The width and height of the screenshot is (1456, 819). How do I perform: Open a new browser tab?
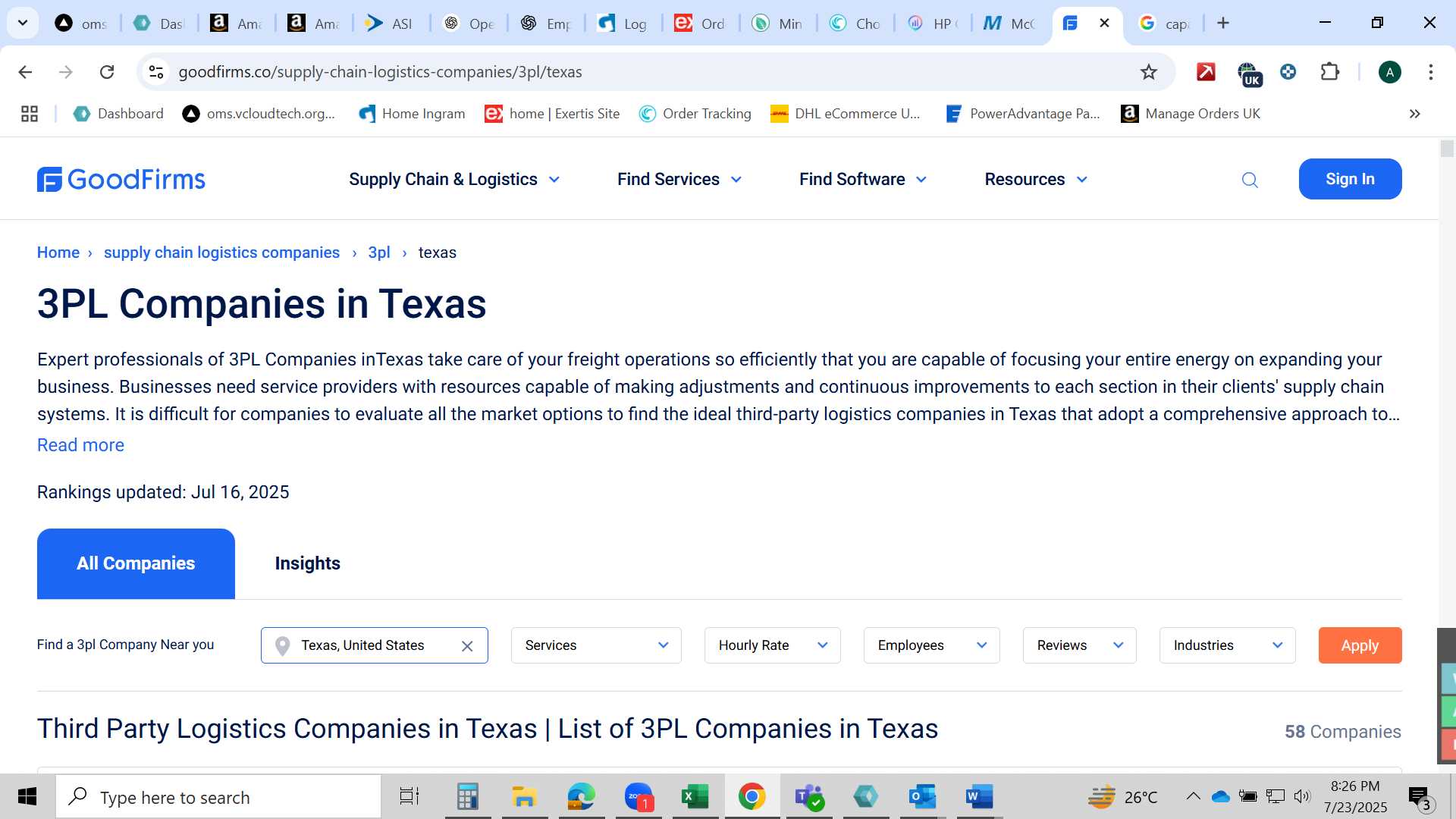(x=1223, y=23)
